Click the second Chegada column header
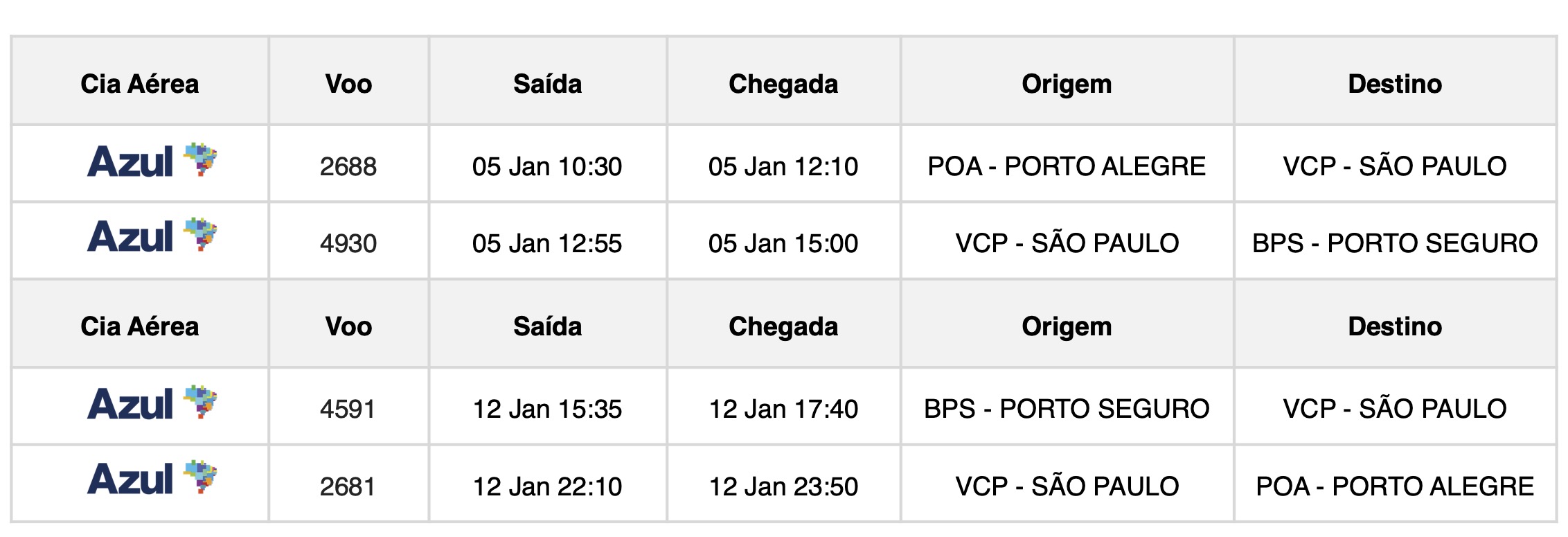The width and height of the screenshot is (1568, 537). [783, 326]
